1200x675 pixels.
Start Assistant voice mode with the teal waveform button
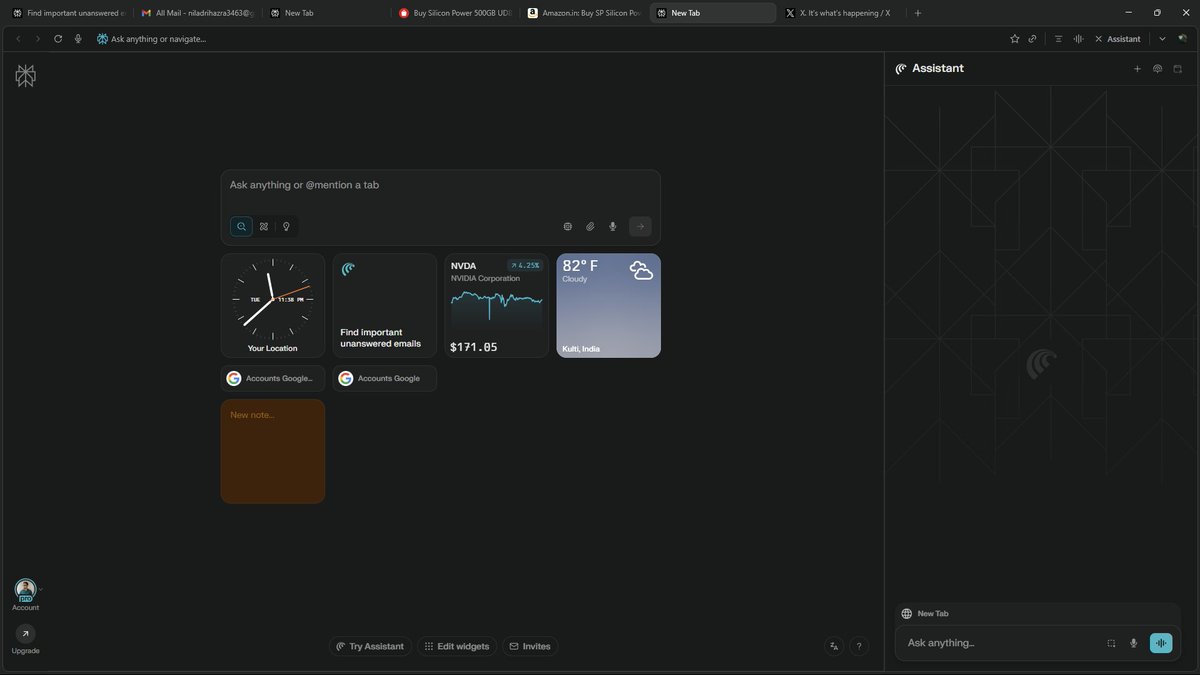(1161, 643)
